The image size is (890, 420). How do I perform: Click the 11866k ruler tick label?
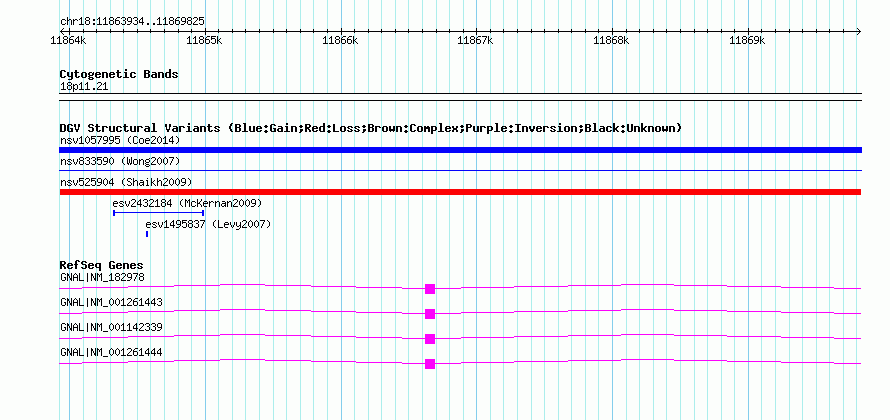pyautogui.click(x=340, y=40)
